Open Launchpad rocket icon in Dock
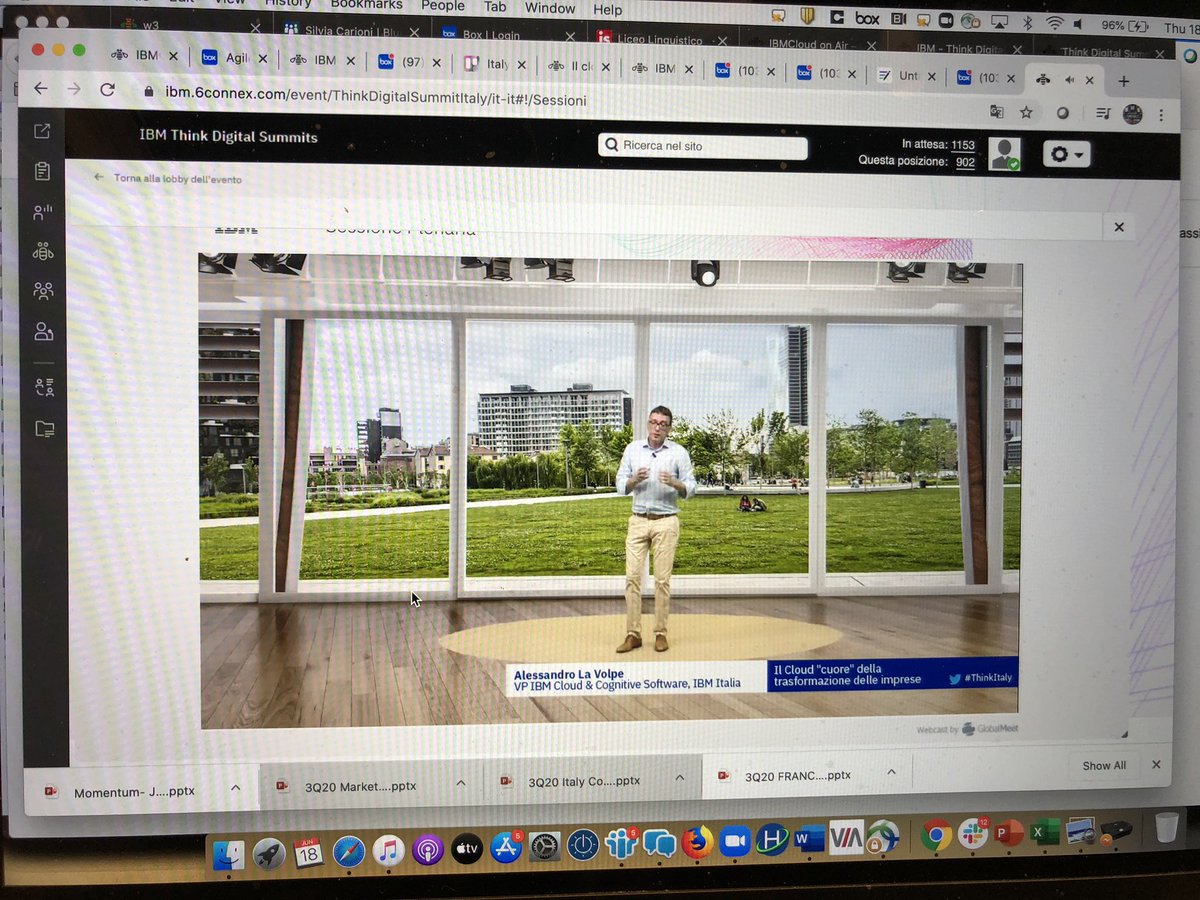This screenshot has width=1200, height=900. [x=268, y=853]
